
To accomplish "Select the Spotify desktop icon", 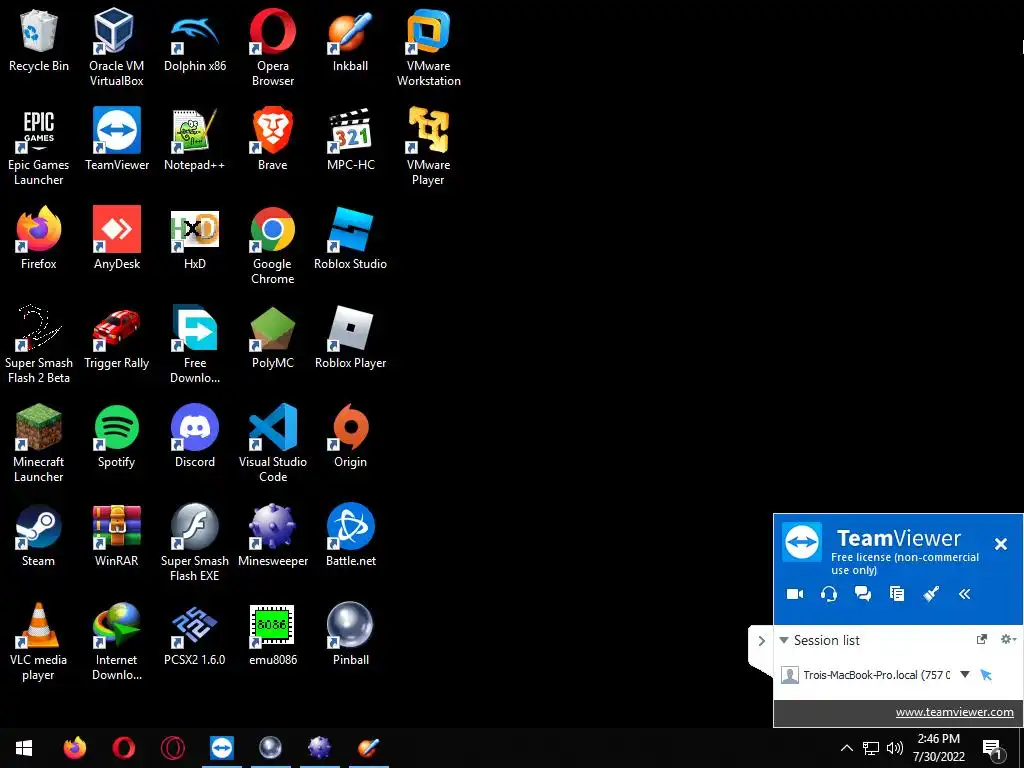I will coord(117,437).
